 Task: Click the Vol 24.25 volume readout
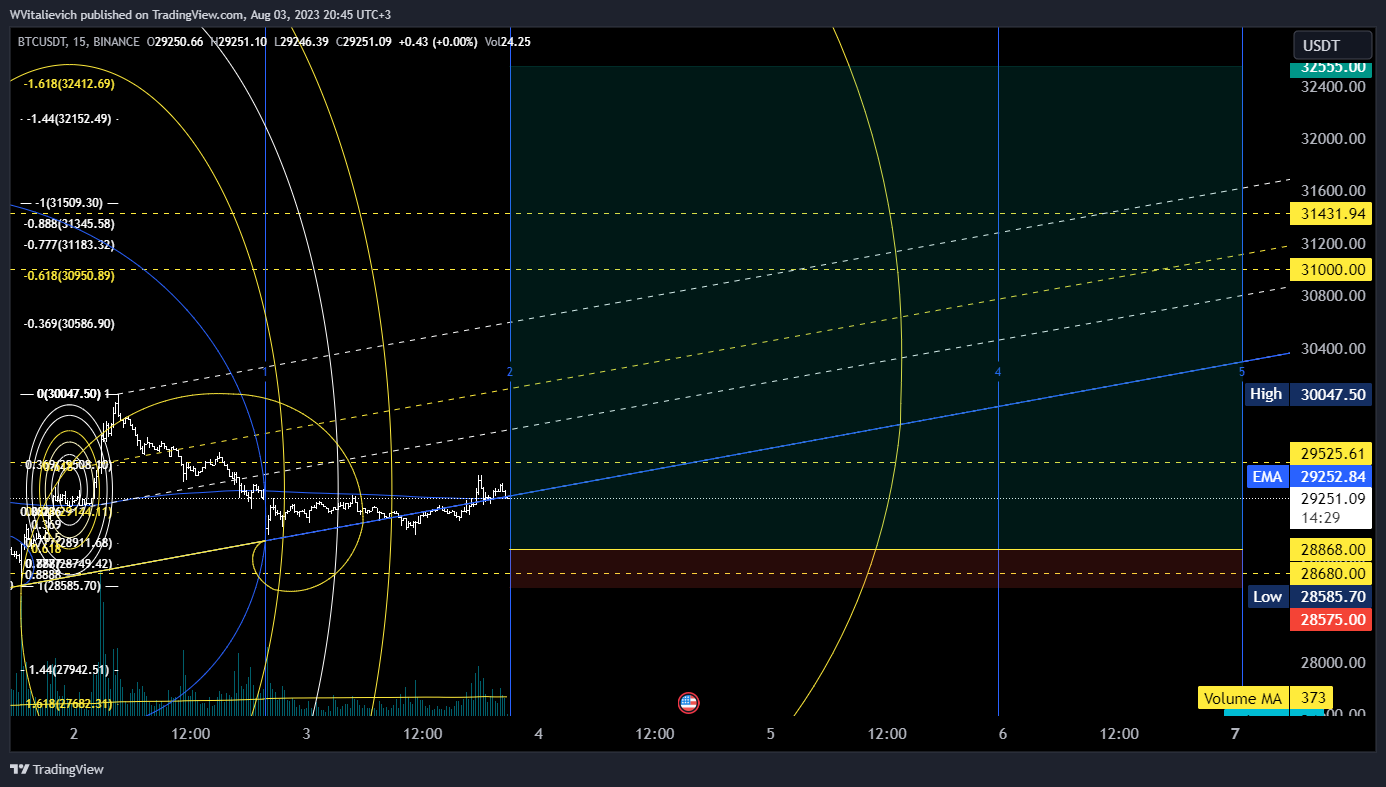coord(507,41)
